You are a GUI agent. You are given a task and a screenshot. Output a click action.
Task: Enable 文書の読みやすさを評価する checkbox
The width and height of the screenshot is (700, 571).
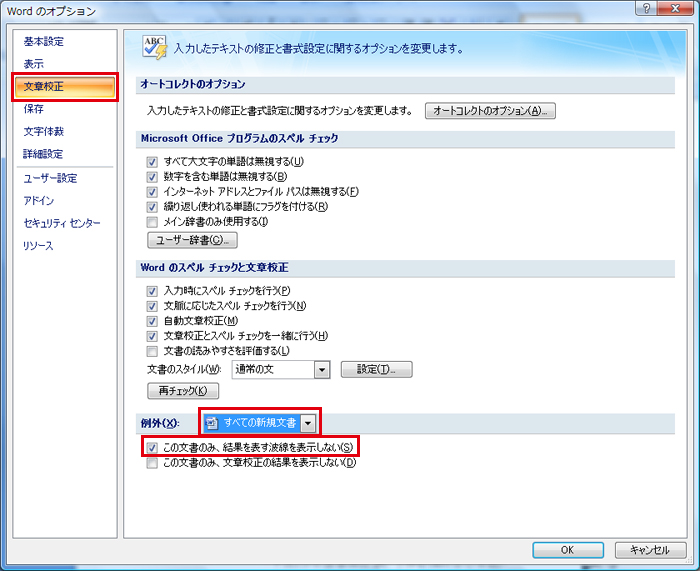[x=152, y=351]
